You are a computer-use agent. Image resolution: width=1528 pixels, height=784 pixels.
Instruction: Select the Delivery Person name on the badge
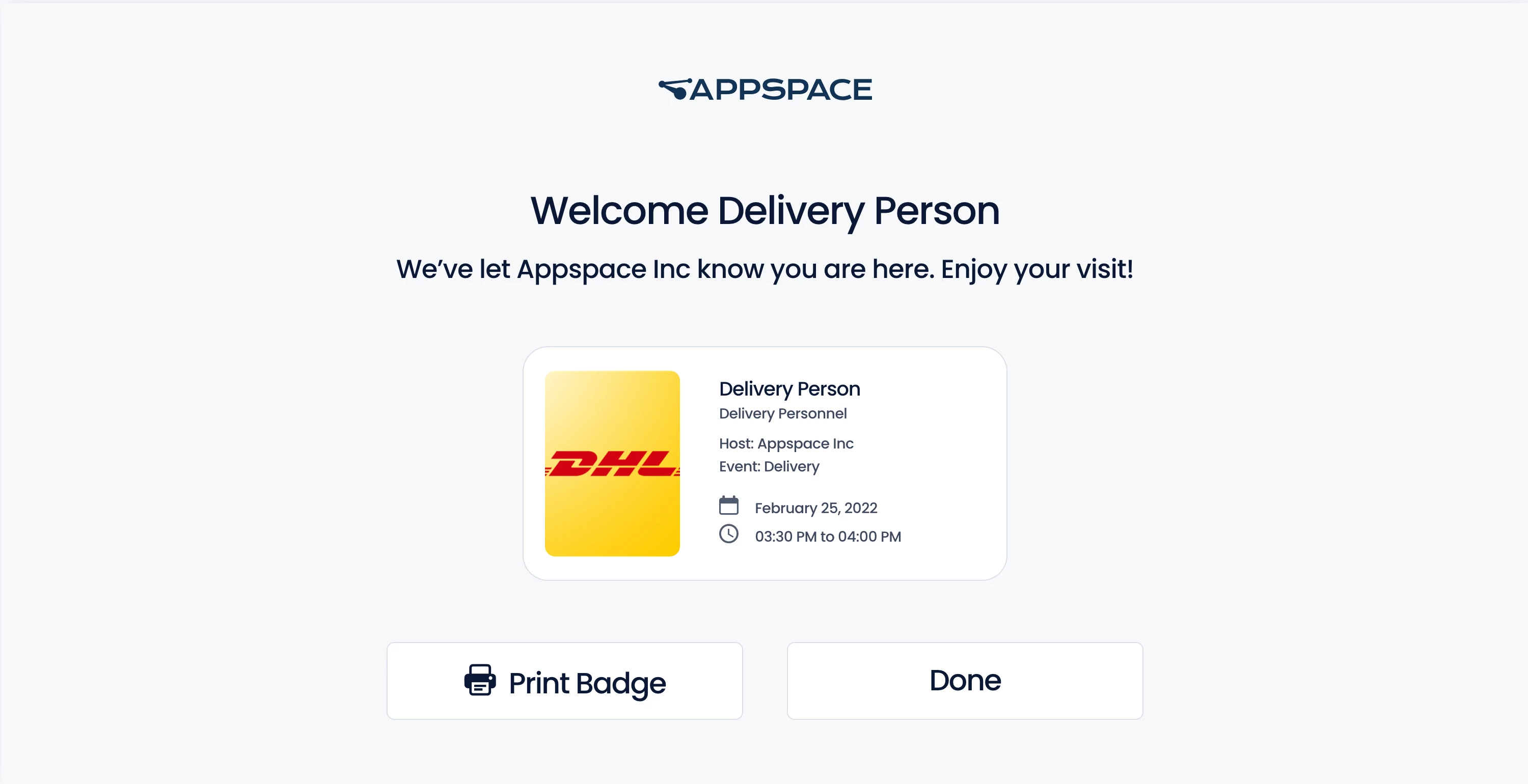[789, 389]
